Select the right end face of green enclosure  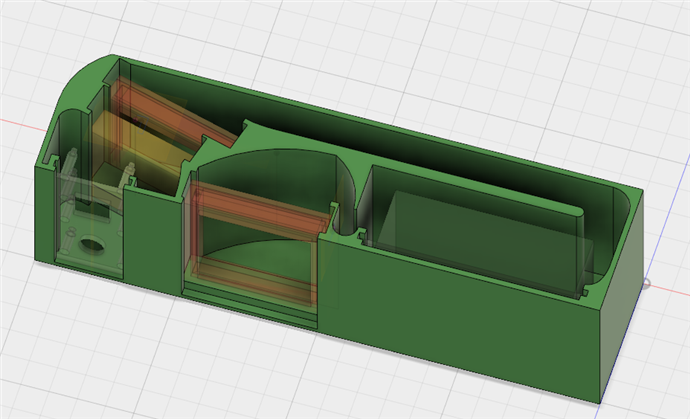[x=621, y=296]
